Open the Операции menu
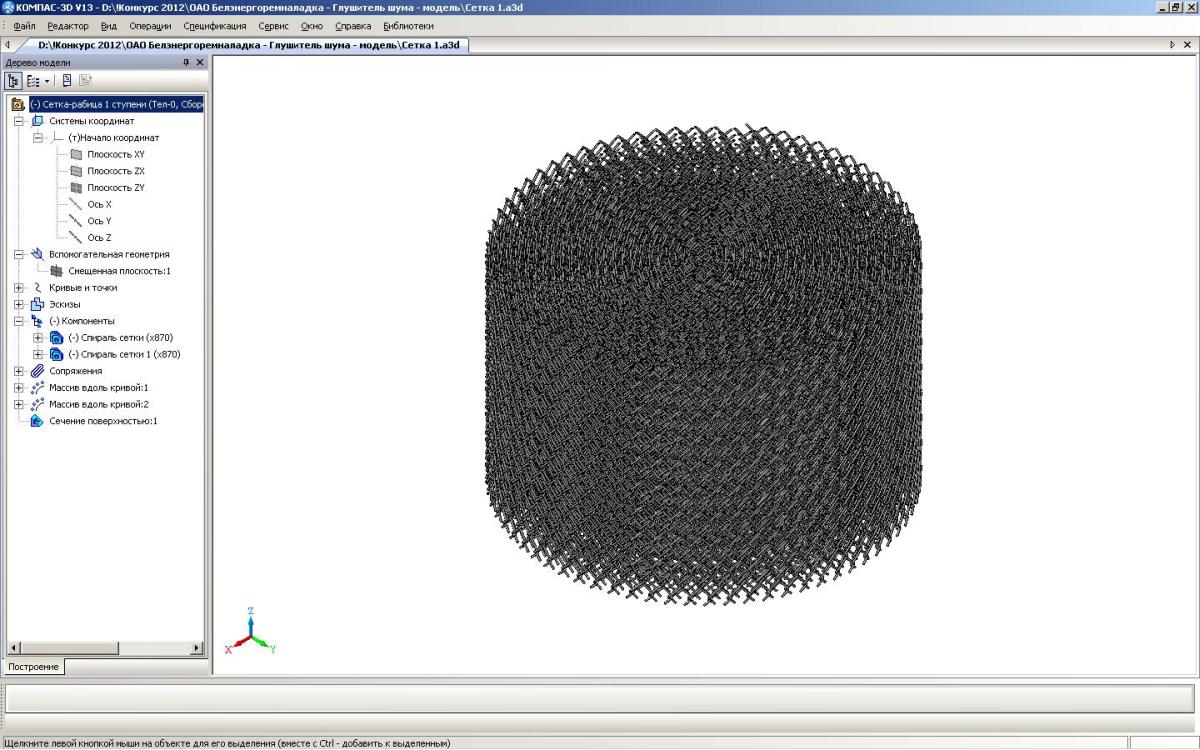Viewport: 1200px width, 750px height. [x=150, y=26]
